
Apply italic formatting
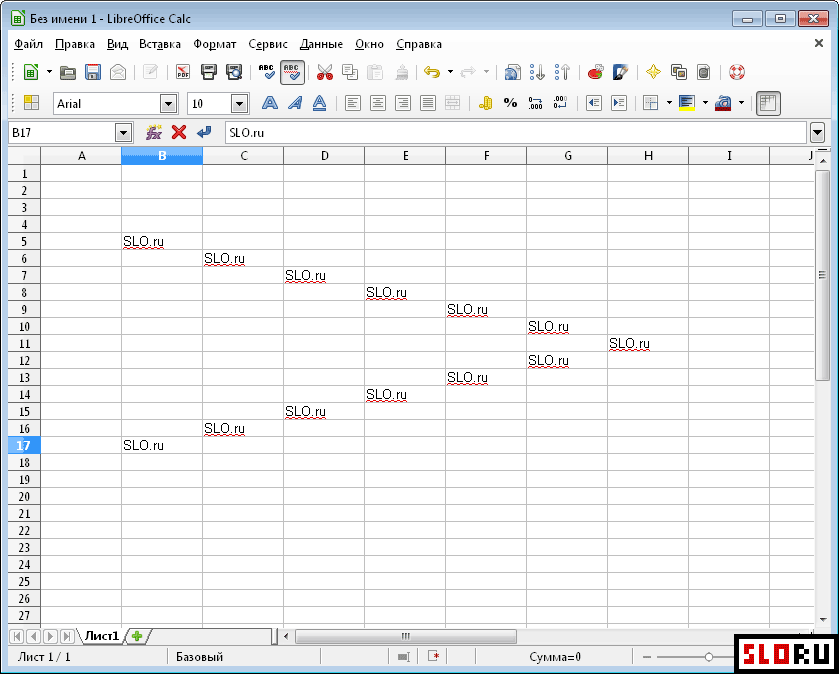pyautogui.click(x=295, y=103)
